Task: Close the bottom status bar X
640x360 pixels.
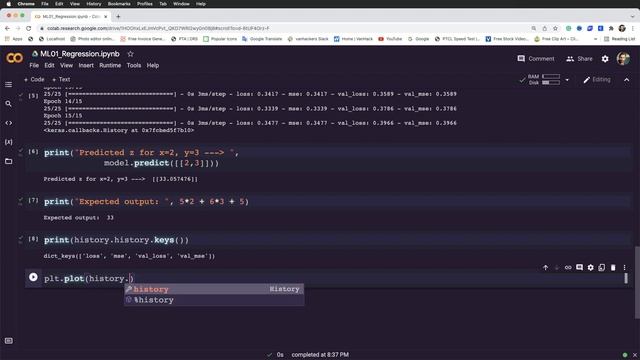Action: [635, 355]
